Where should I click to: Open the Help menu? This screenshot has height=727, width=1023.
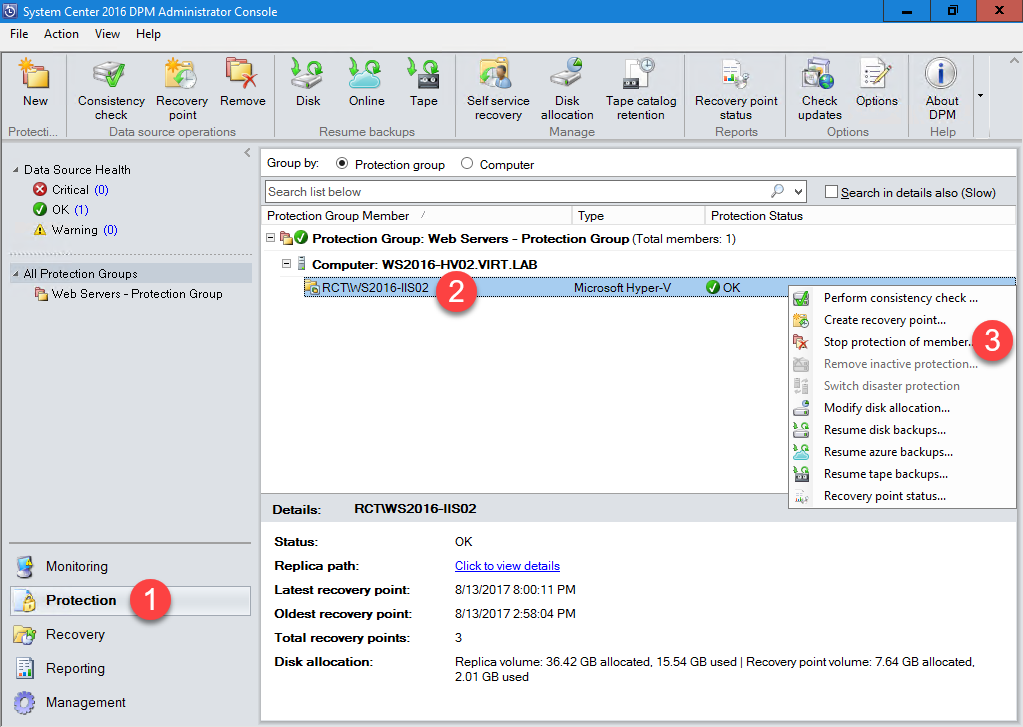(x=148, y=34)
